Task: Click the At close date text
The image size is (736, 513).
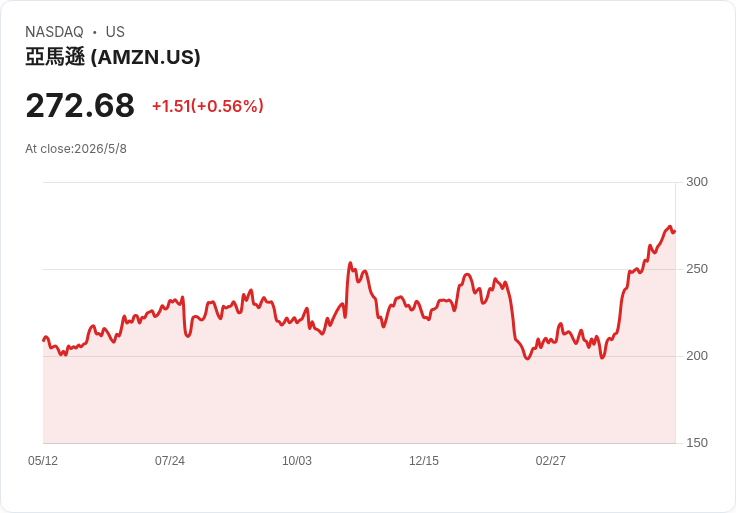Action: (76, 149)
